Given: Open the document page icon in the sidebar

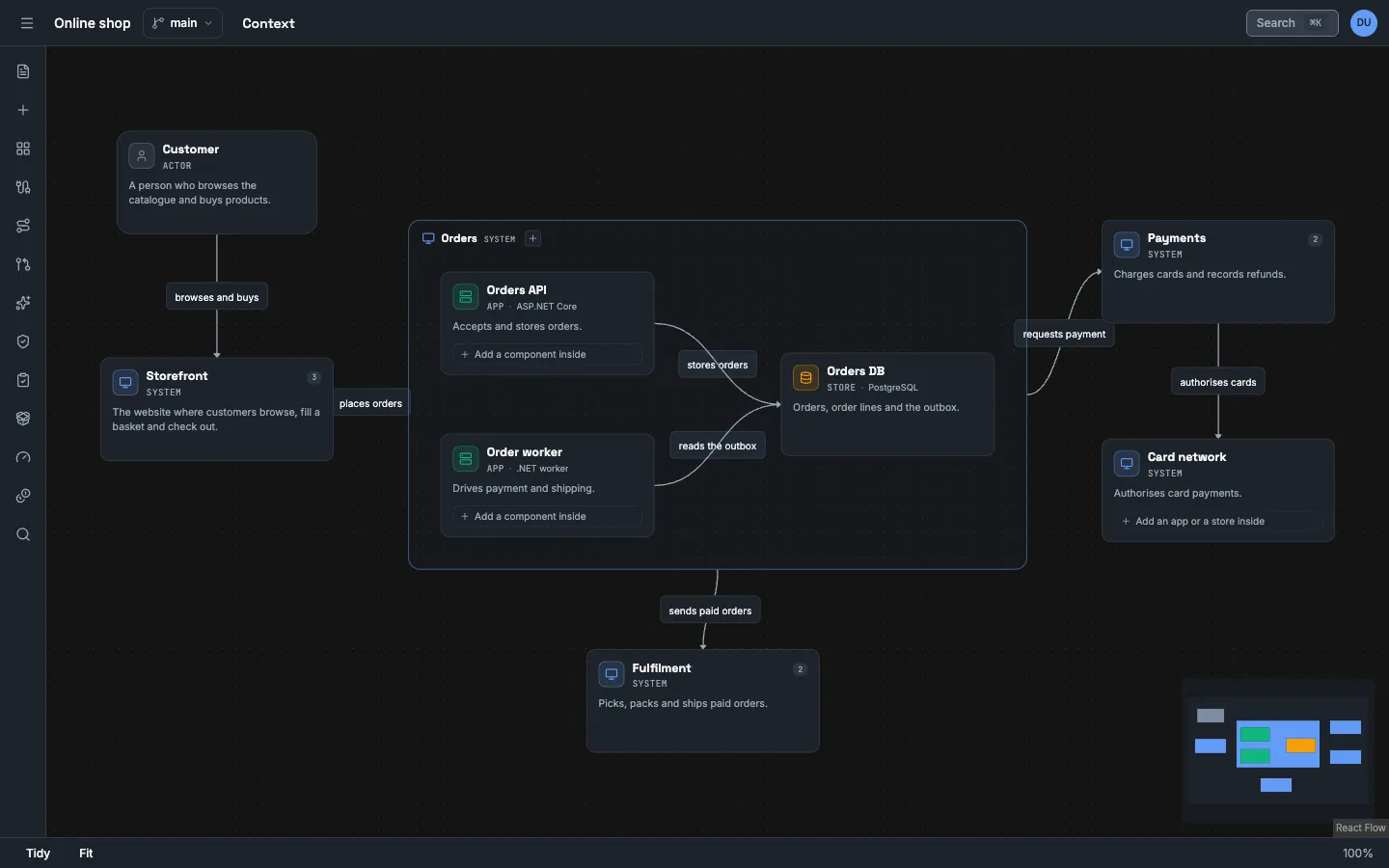Looking at the screenshot, I should 23,71.
